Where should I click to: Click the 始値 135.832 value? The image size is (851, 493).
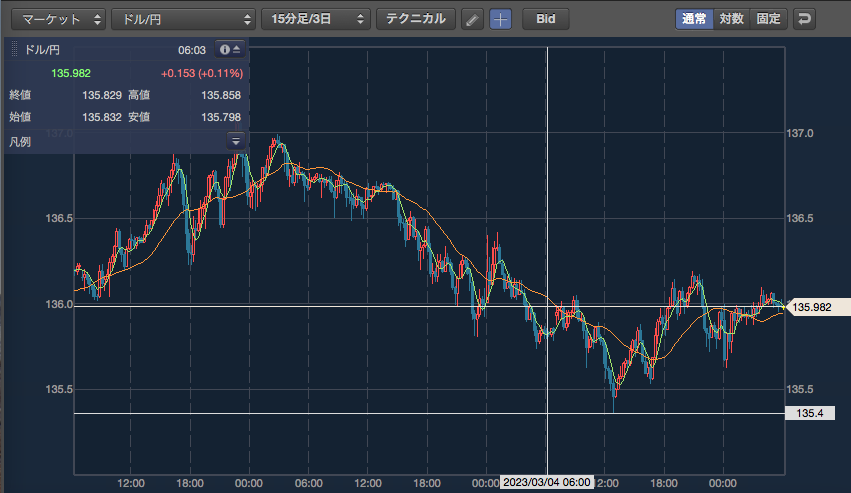click(x=102, y=117)
